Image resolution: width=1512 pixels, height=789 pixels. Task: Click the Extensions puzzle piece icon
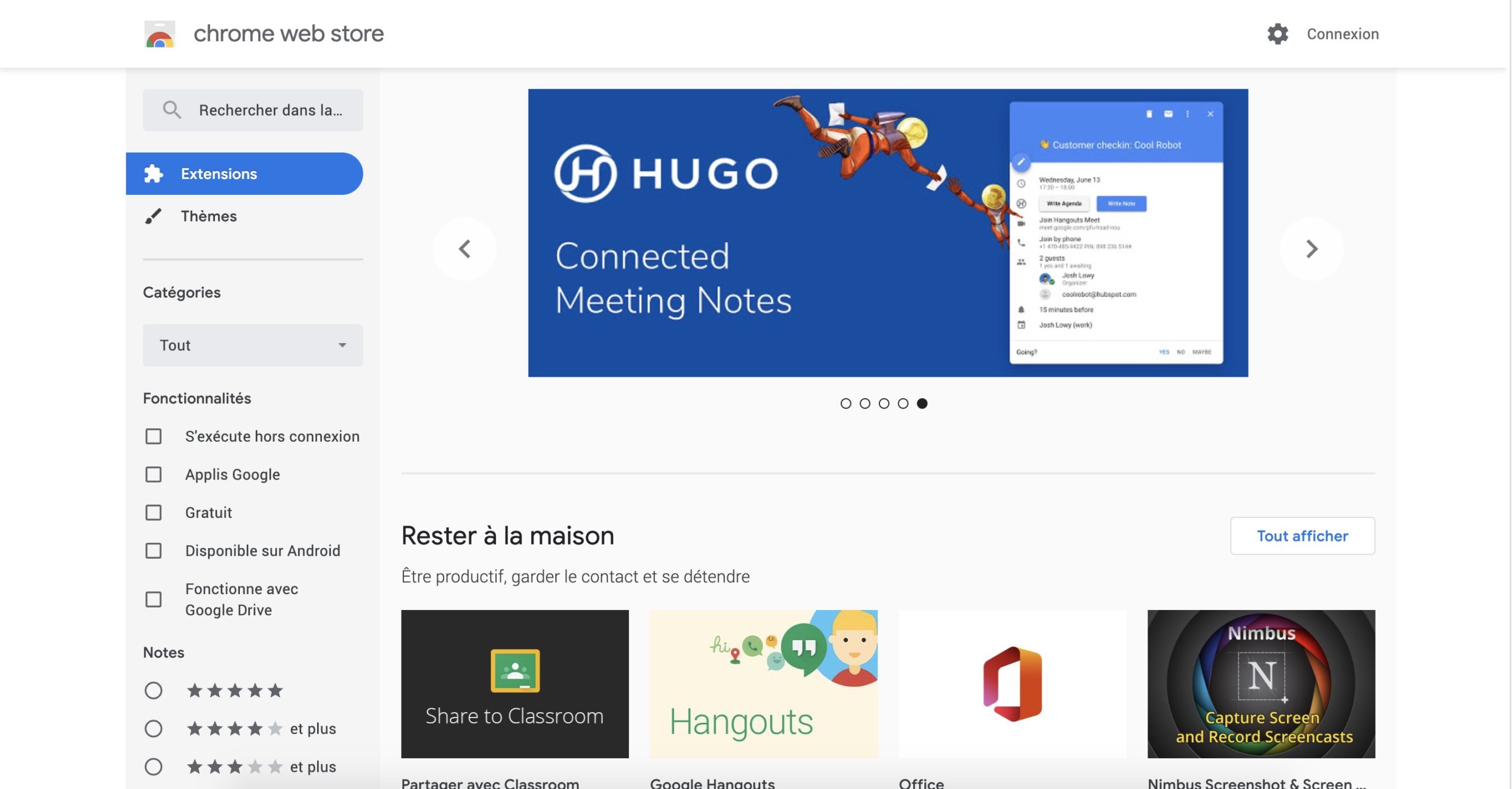tap(154, 174)
